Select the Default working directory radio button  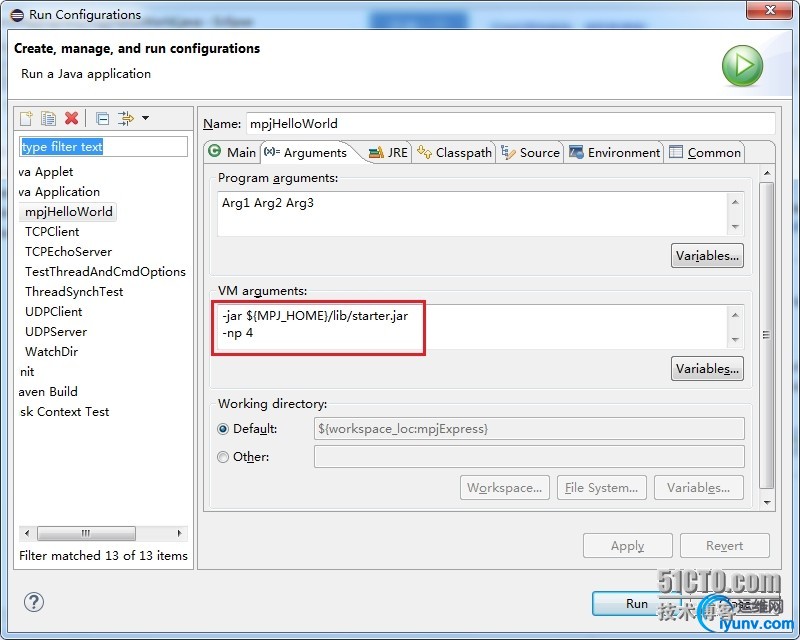click(x=223, y=429)
